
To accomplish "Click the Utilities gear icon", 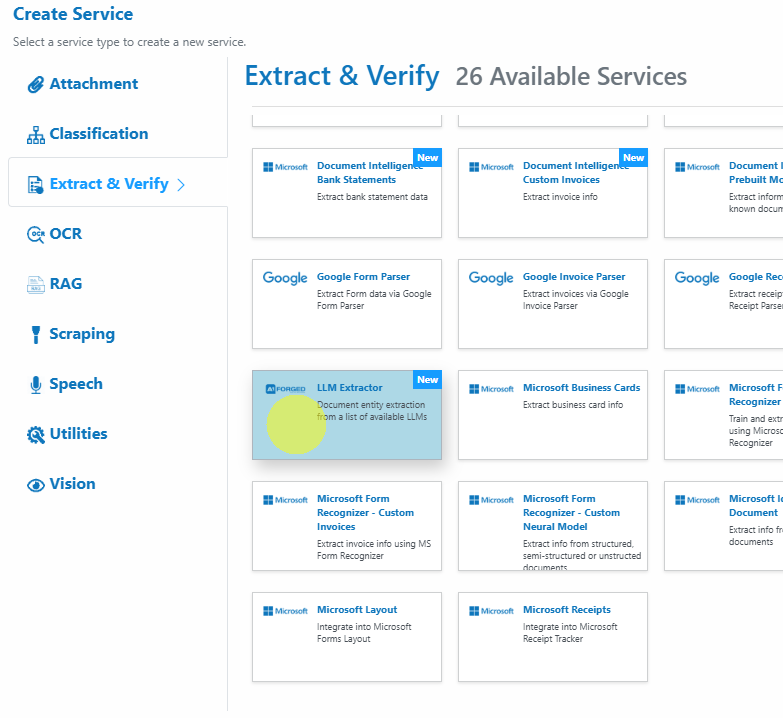I will point(35,434).
